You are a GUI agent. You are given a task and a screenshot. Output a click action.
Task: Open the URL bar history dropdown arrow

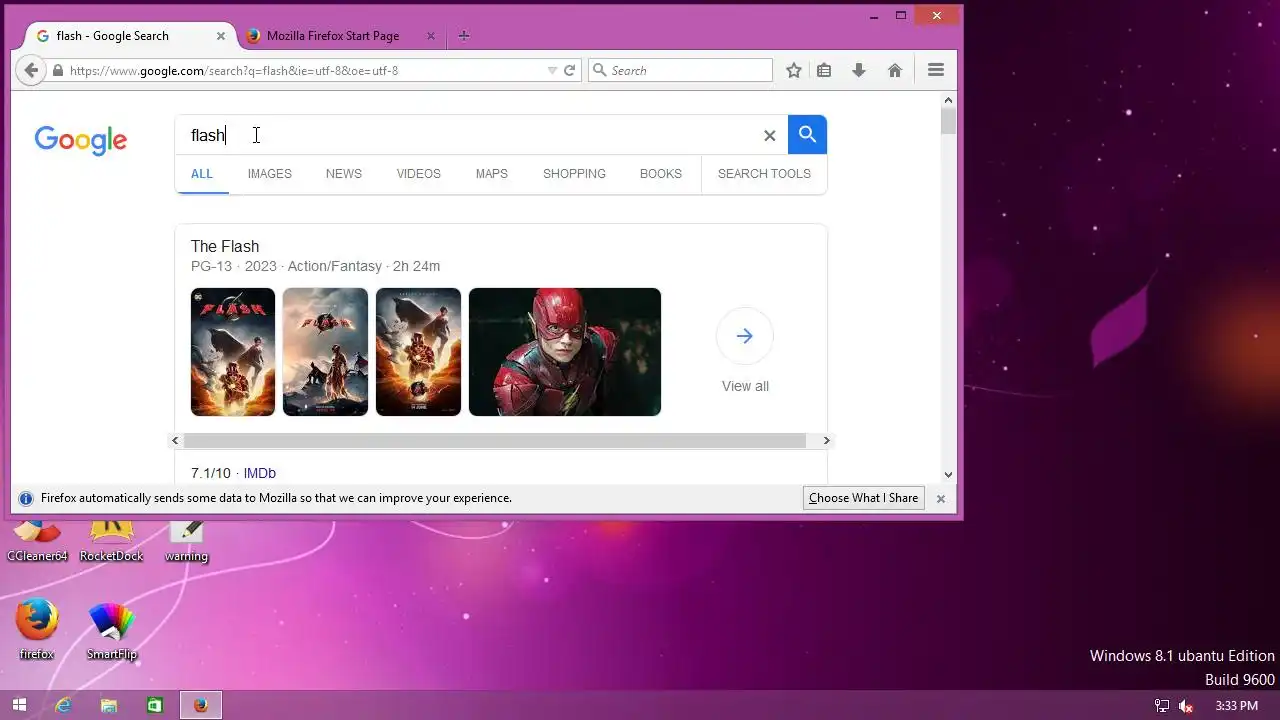click(x=552, y=70)
